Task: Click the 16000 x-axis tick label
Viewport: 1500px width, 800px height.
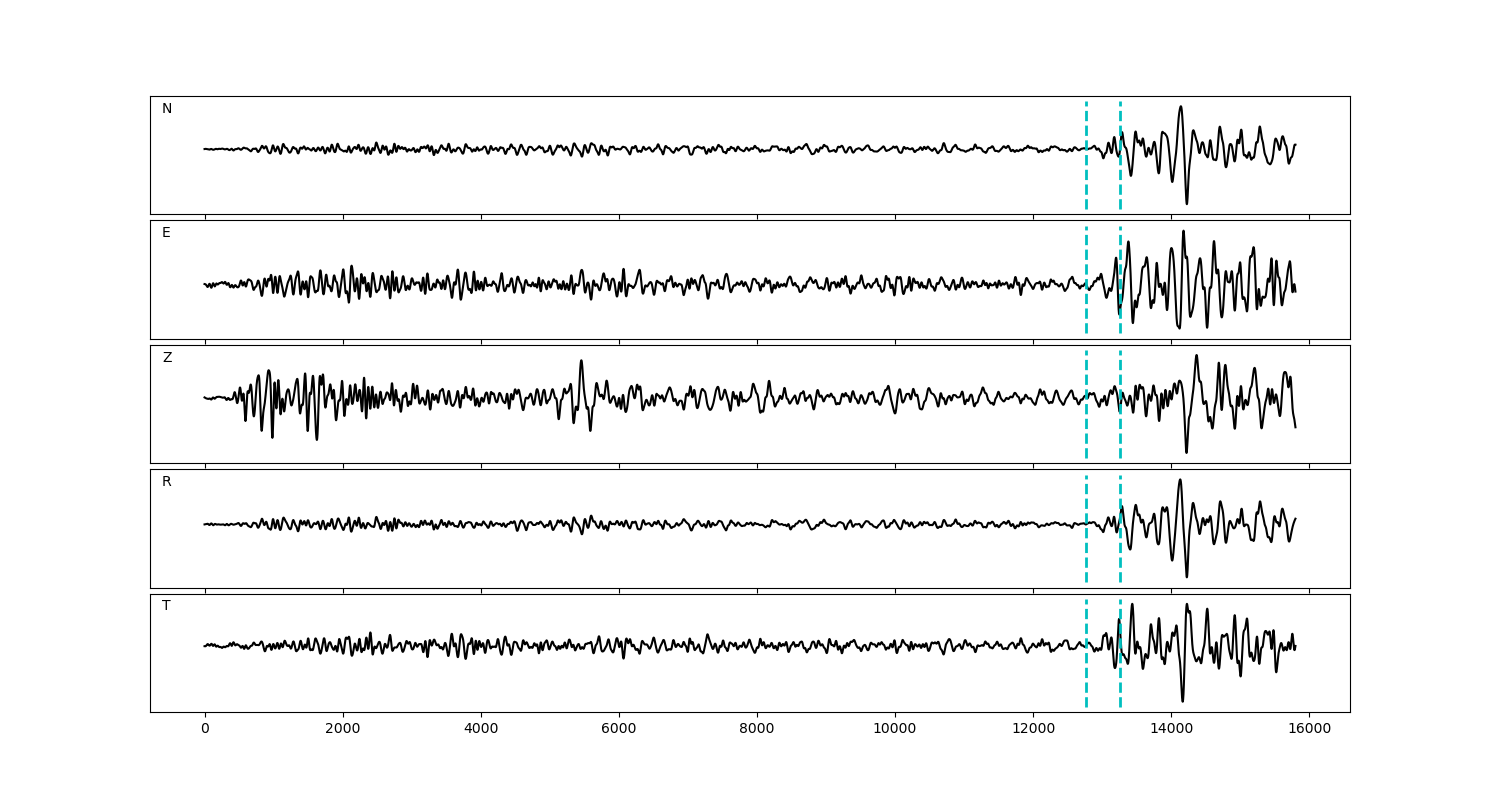Action: [x=1309, y=729]
